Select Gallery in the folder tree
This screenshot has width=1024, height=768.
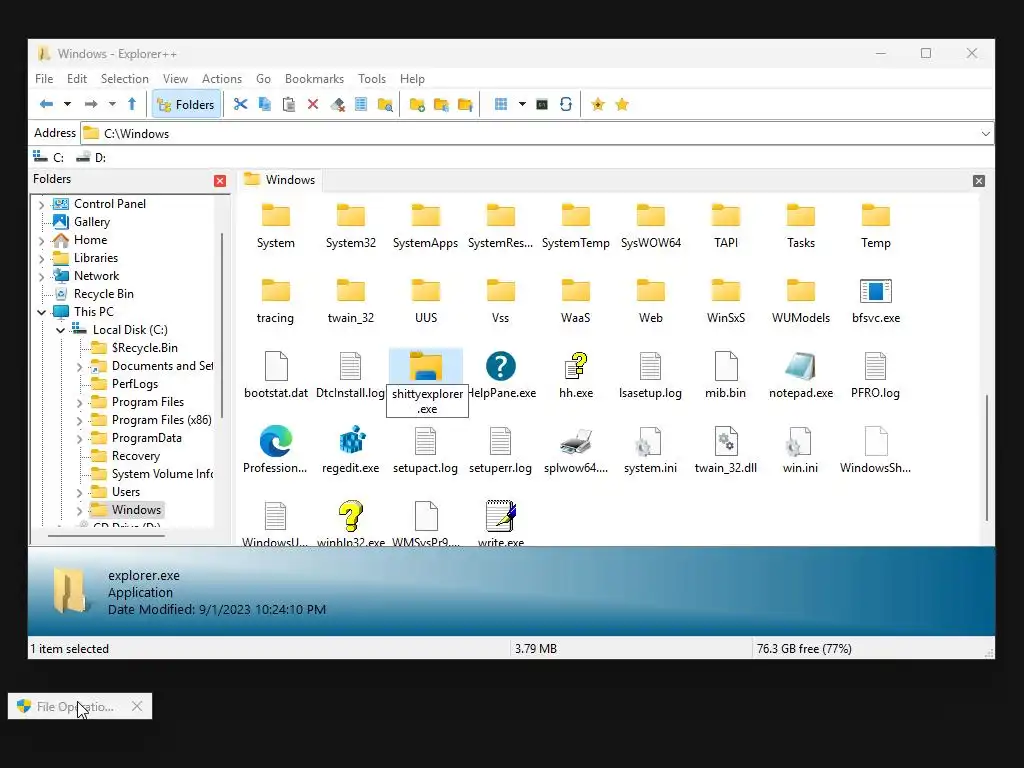[91, 222]
